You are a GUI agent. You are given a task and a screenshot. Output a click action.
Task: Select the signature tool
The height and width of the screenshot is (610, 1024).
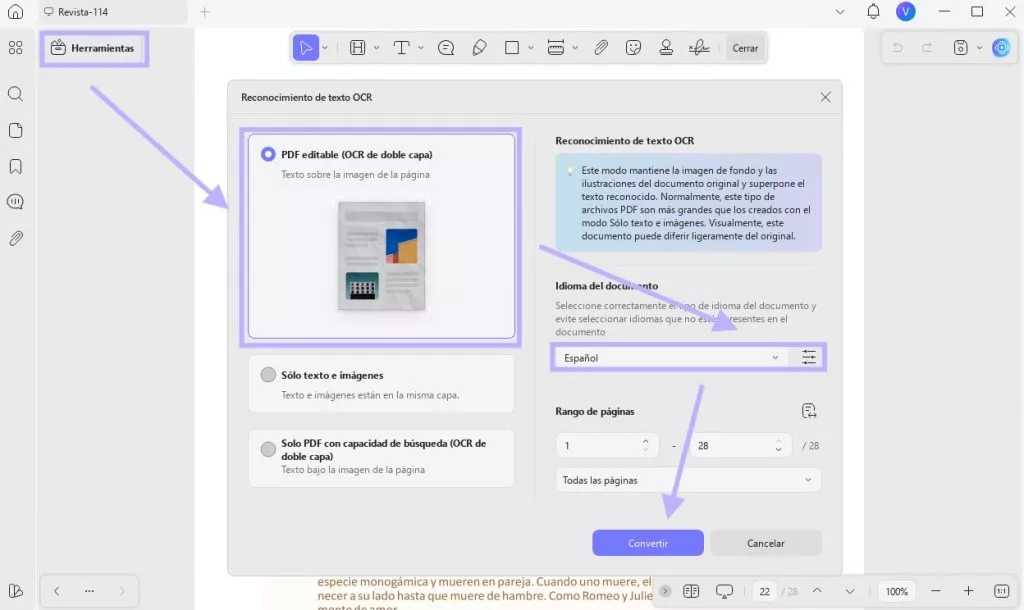pos(699,48)
